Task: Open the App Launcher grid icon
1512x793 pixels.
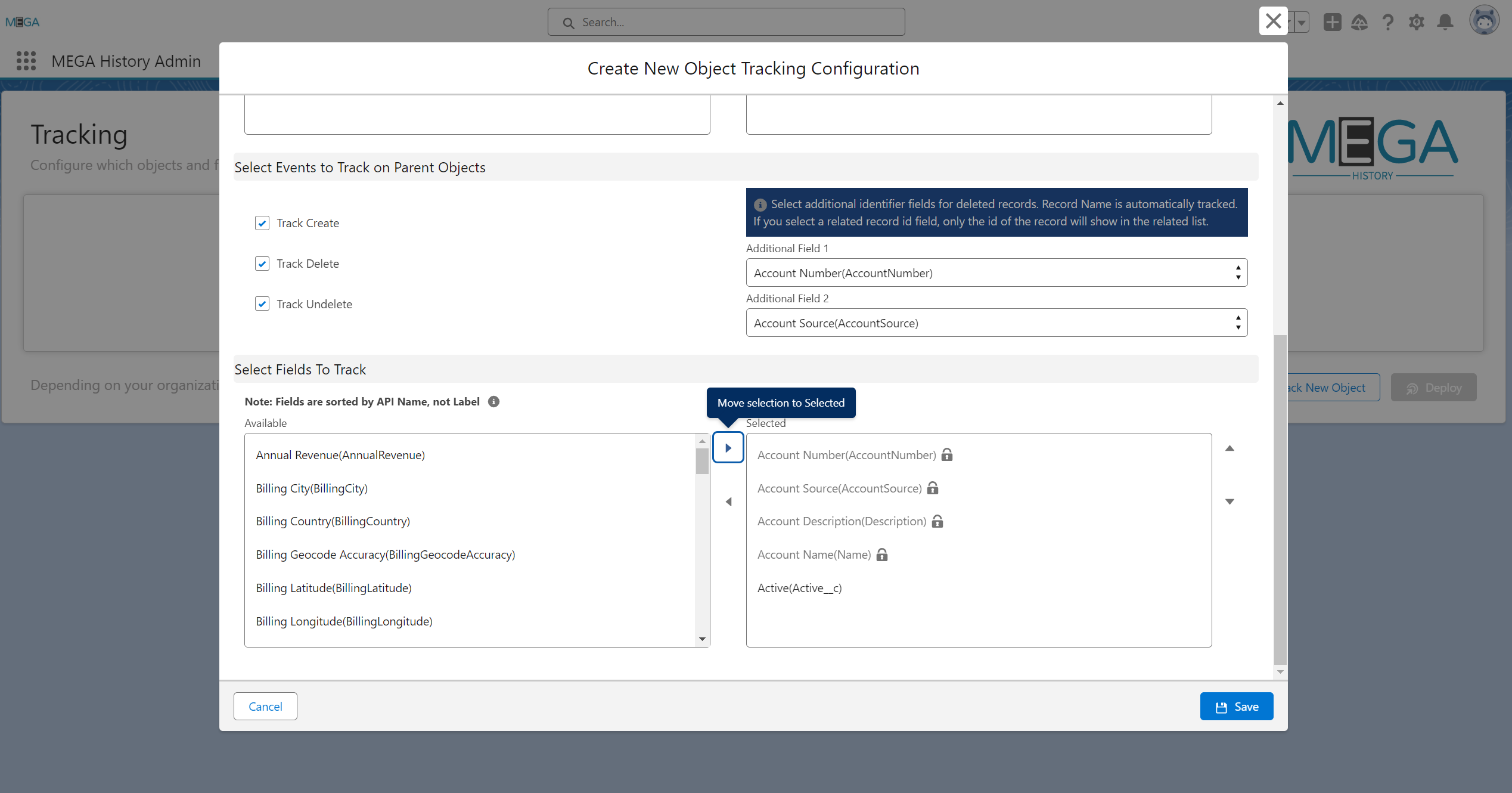Action: [x=26, y=61]
